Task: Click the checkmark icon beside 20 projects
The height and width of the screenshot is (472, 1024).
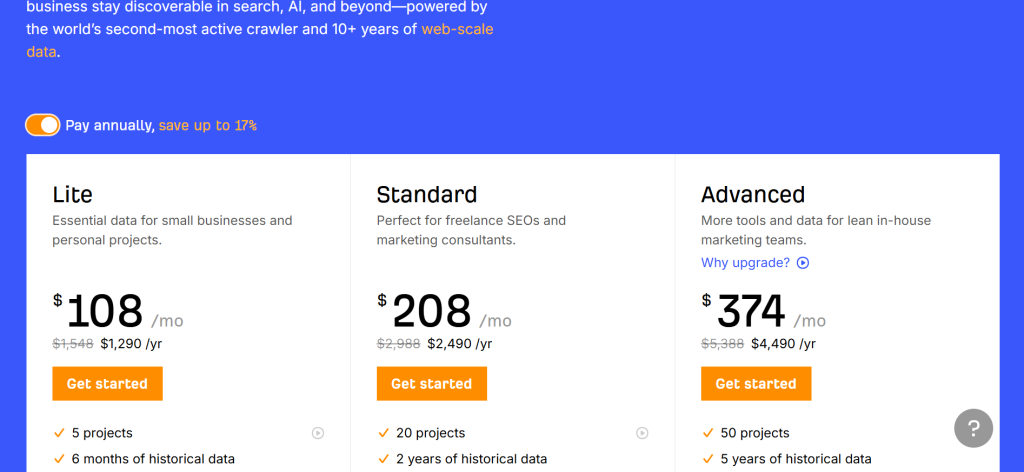Action: coord(383,433)
